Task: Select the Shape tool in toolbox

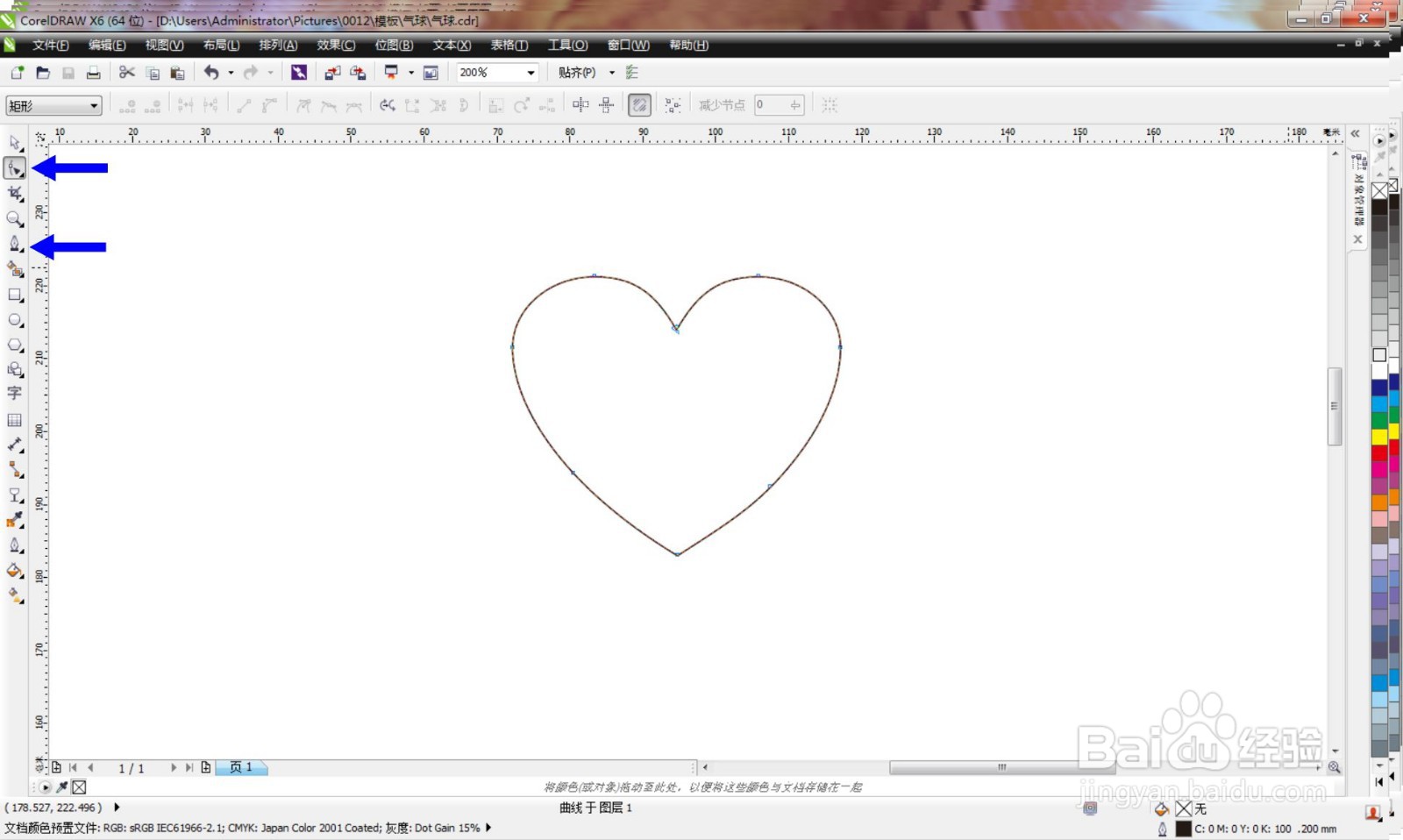Action: click(15, 167)
